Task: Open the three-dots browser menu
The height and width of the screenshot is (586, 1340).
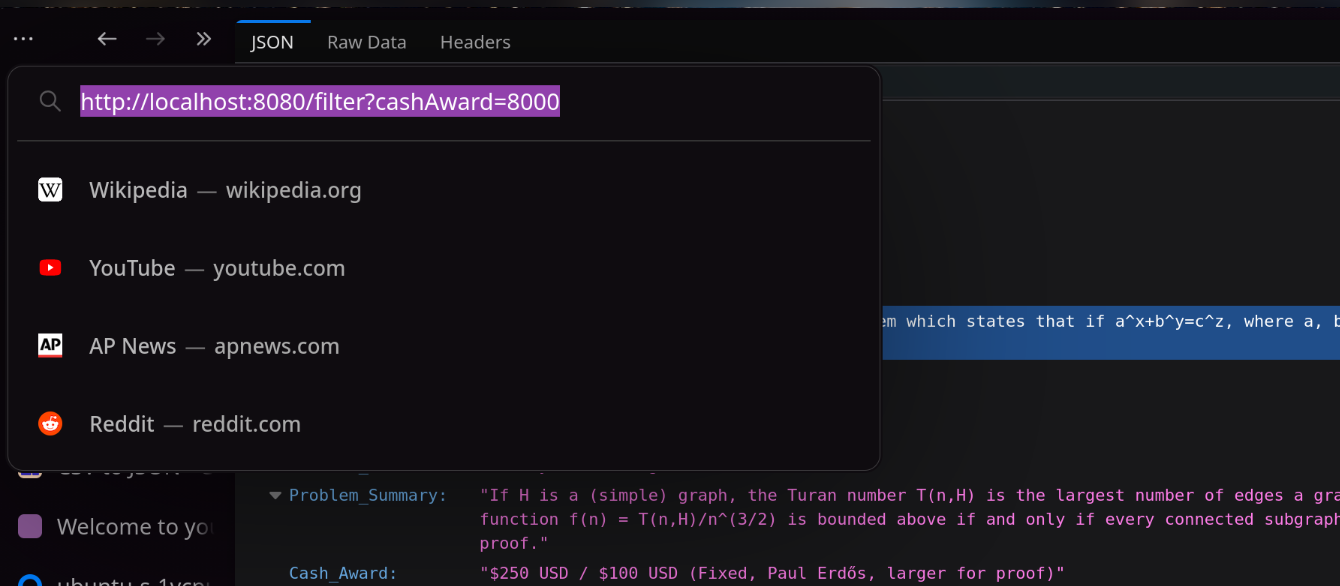Action: [x=23, y=39]
